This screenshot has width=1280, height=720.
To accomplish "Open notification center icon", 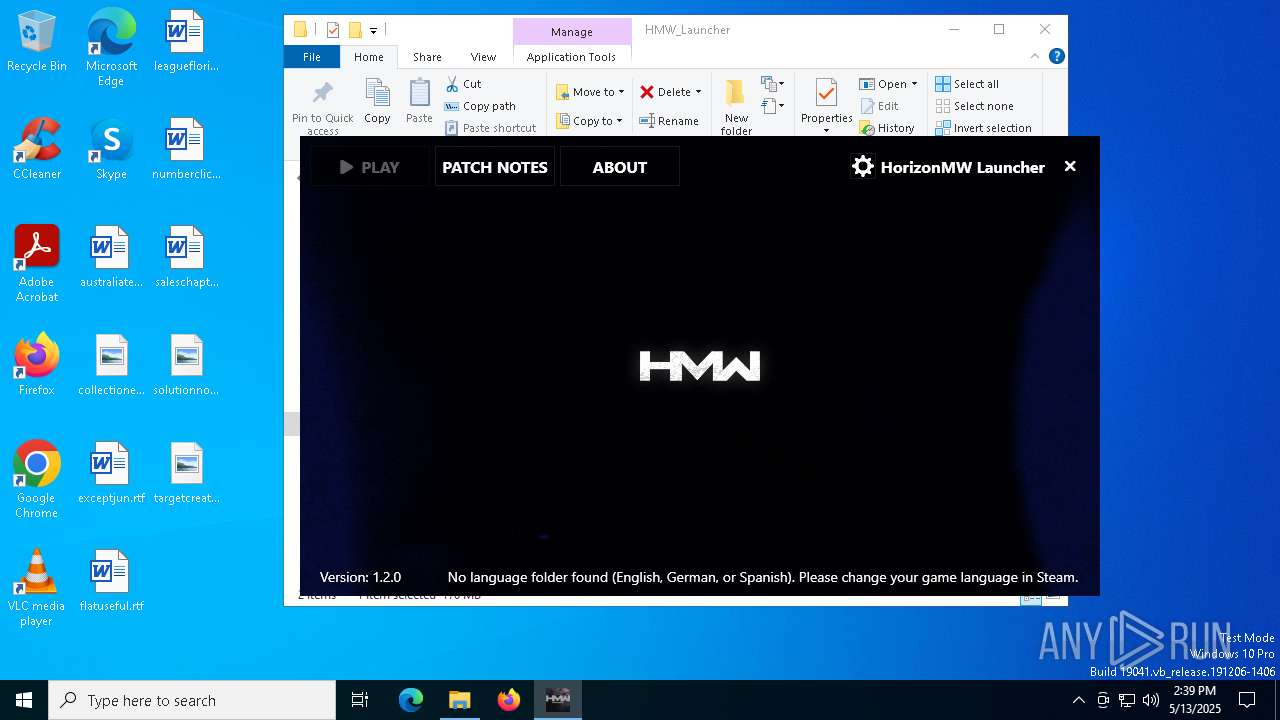I will click(x=1247, y=700).
